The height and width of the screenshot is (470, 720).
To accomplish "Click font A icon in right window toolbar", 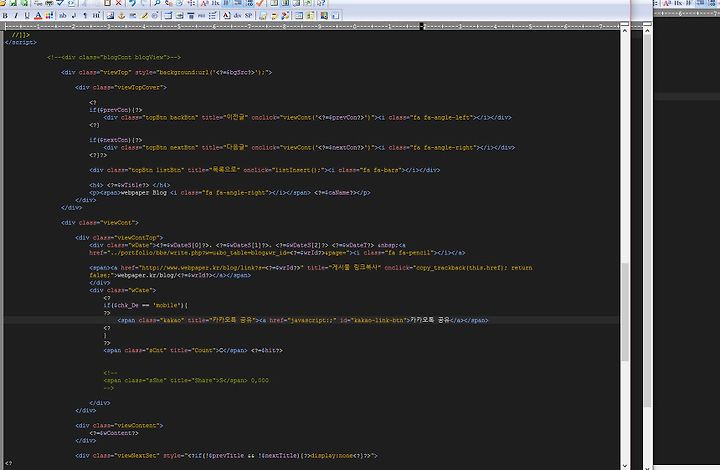I will point(667,3).
